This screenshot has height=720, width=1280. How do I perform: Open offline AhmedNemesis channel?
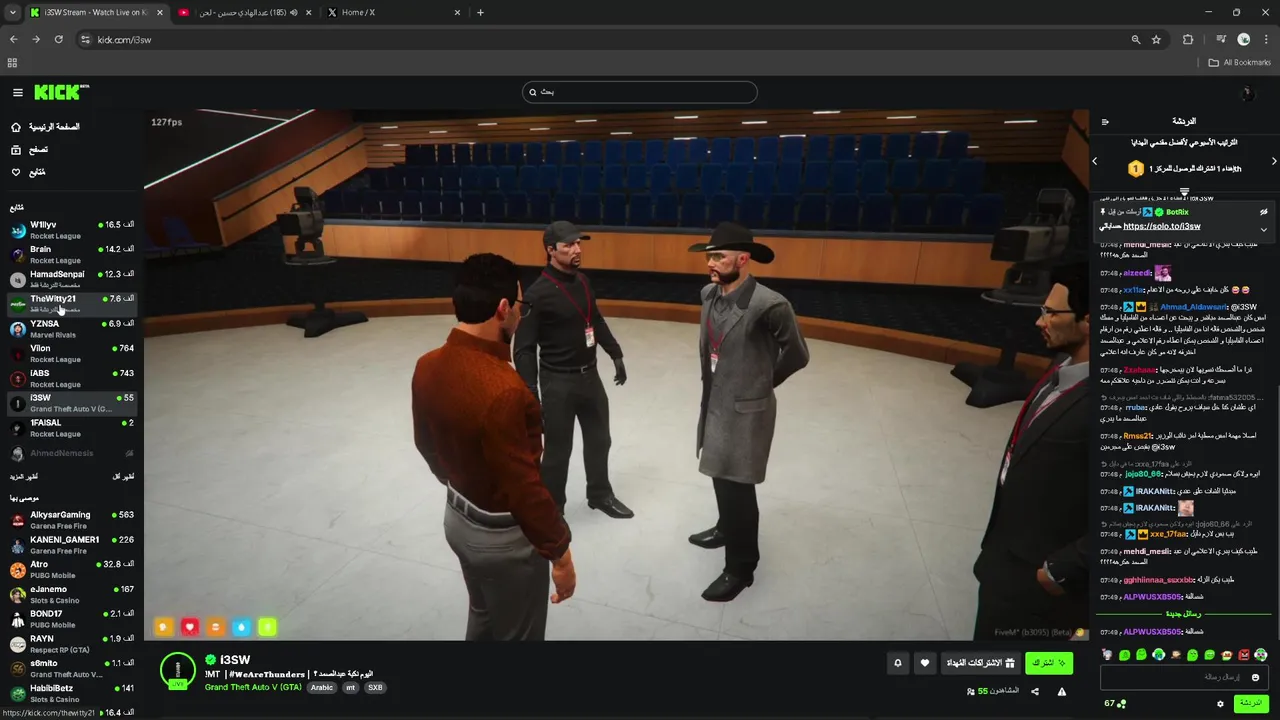(70, 453)
